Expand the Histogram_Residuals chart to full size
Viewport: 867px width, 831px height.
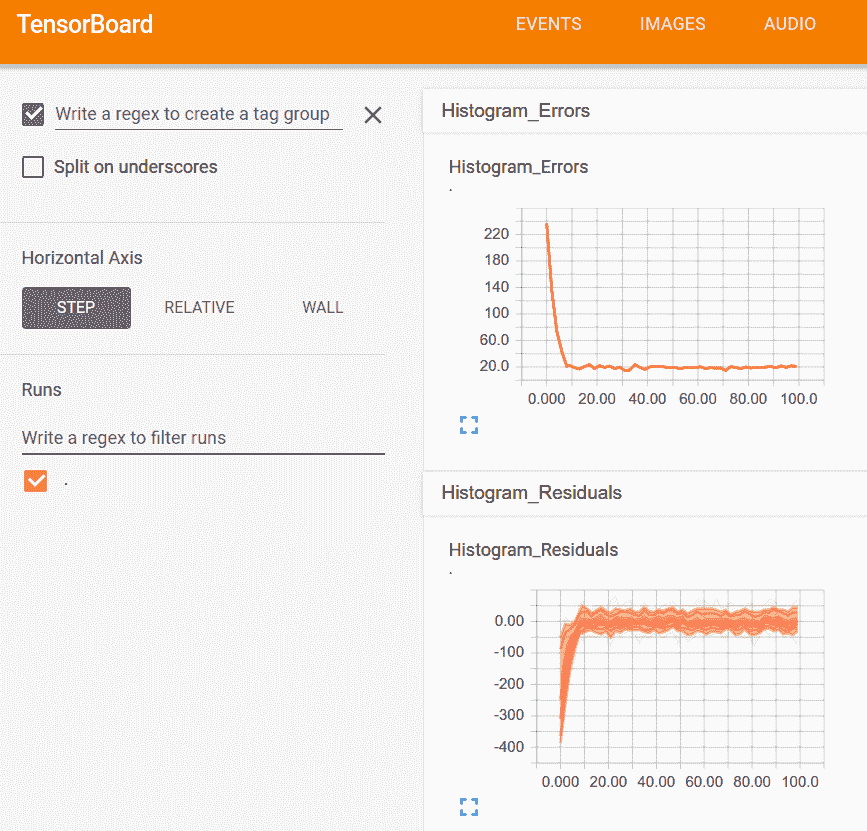pos(469,807)
